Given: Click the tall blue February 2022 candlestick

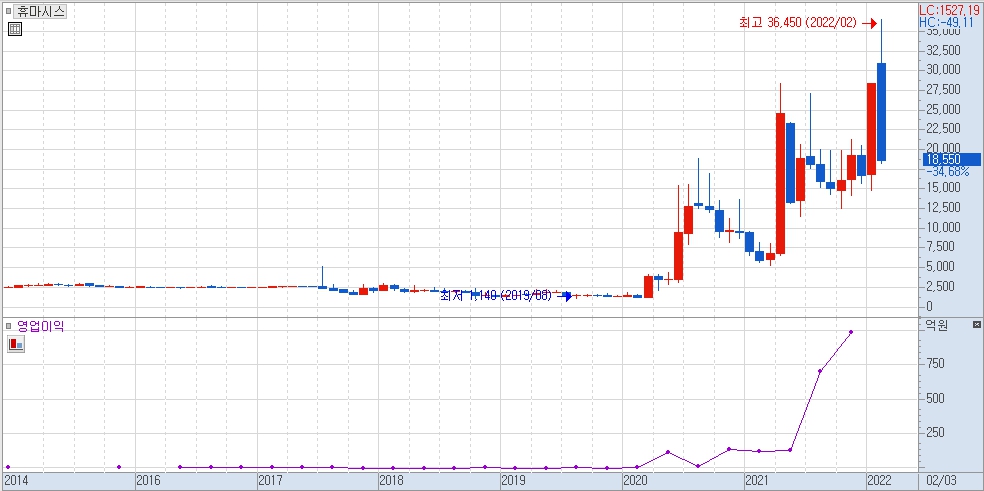Looking at the screenshot, I should (x=881, y=112).
